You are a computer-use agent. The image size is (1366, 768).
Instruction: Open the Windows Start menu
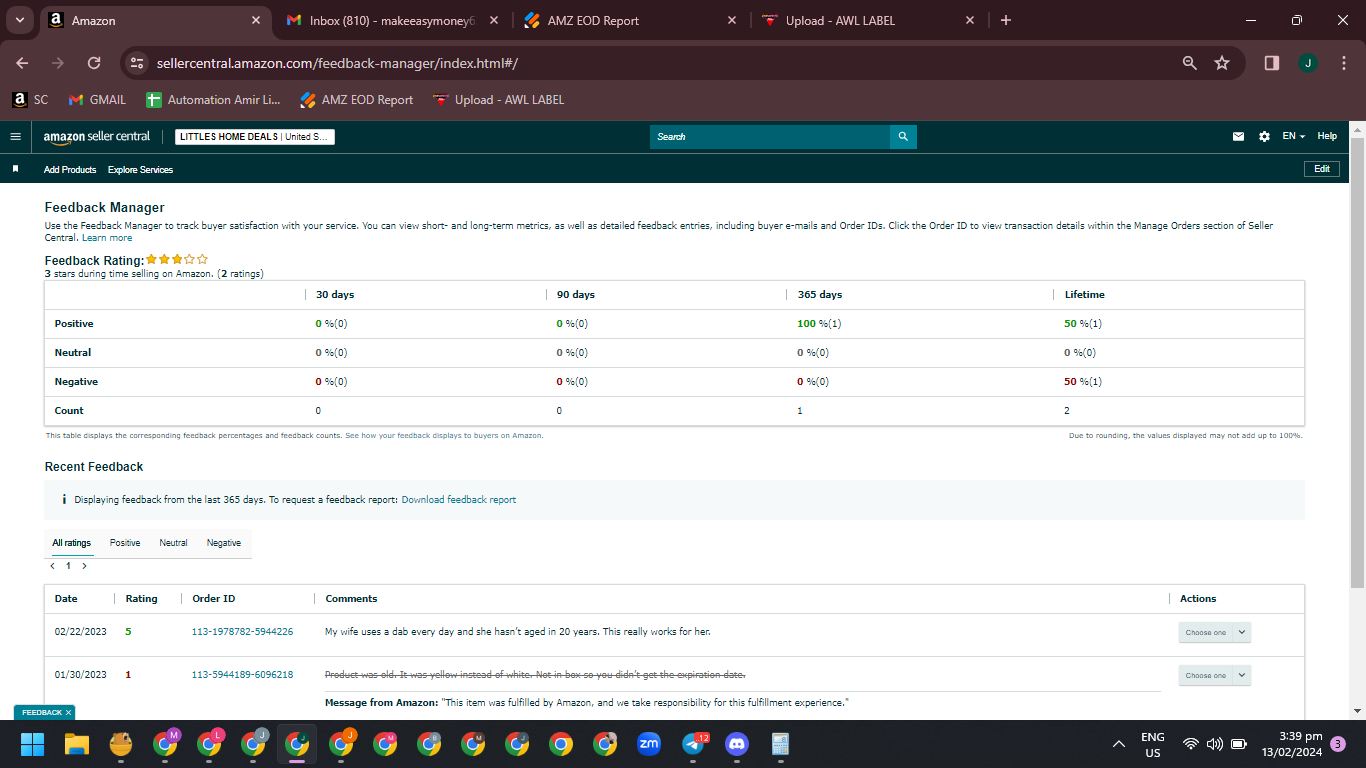tap(33, 744)
